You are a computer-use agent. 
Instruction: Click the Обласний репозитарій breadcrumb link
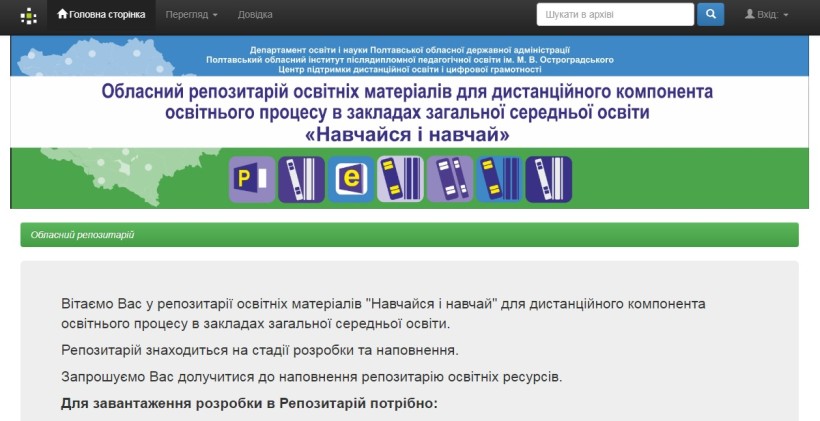[83, 235]
